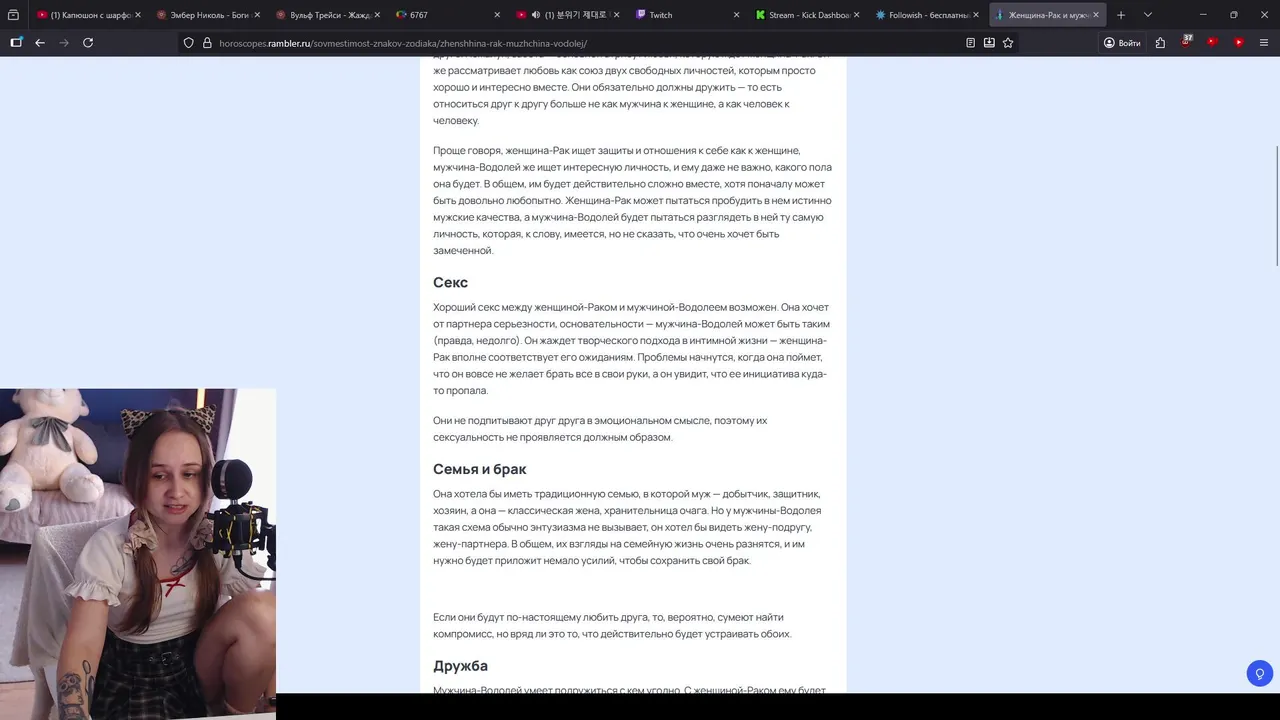Screen dimensions: 1280x720
Task: Mute the audio on the 분위기 tab
Action: point(535,15)
